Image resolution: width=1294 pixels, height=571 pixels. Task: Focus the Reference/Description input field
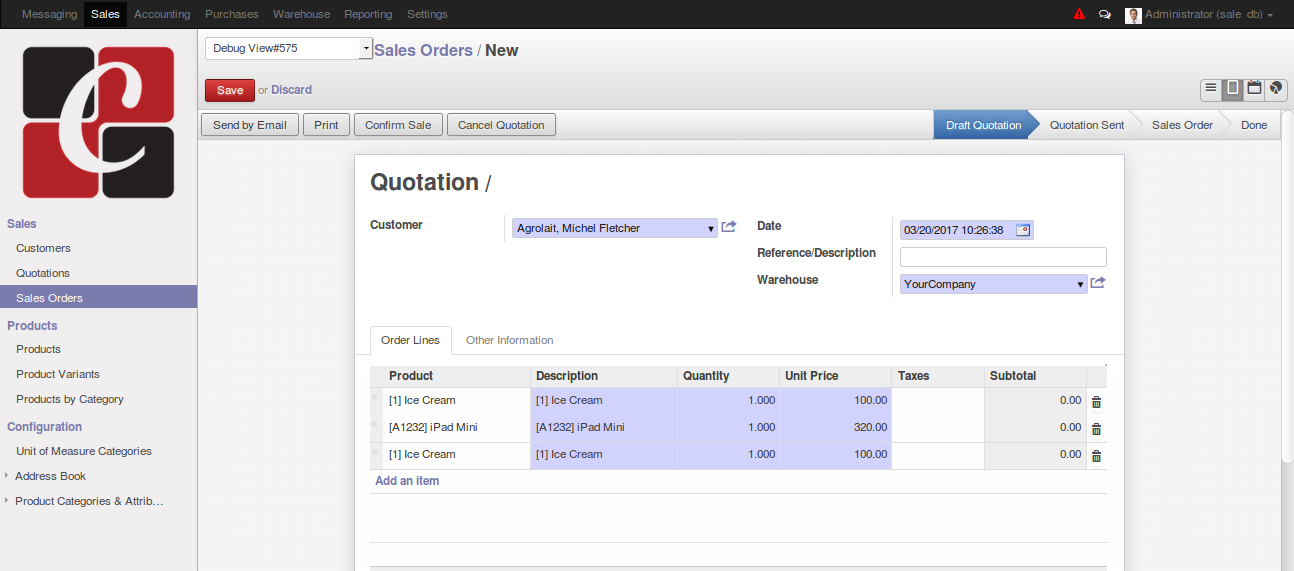pos(1003,257)
